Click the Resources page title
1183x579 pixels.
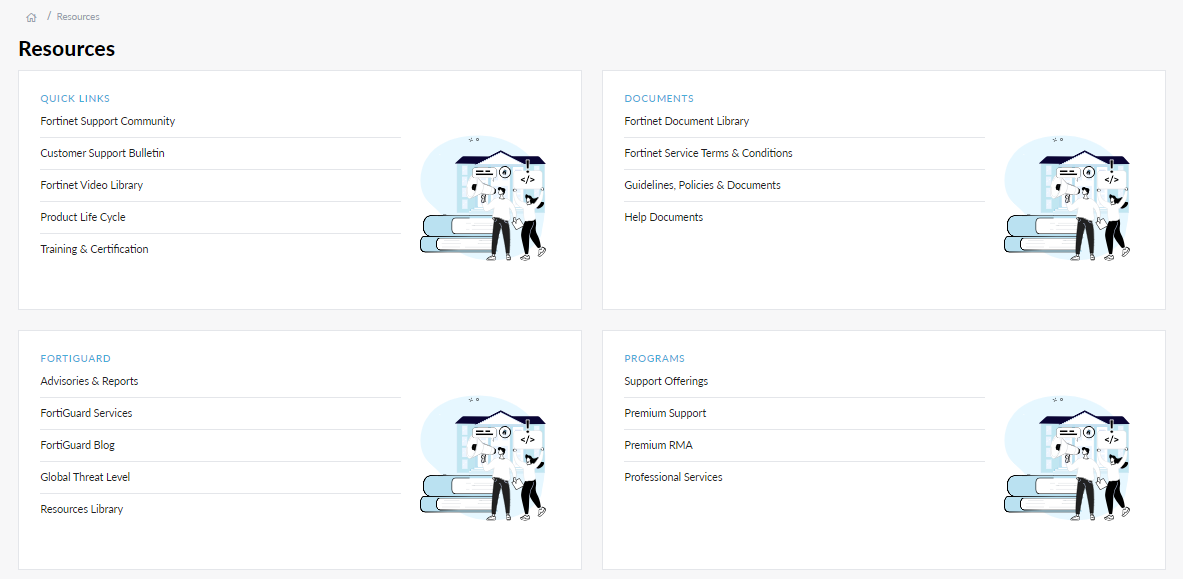[66, 49]
